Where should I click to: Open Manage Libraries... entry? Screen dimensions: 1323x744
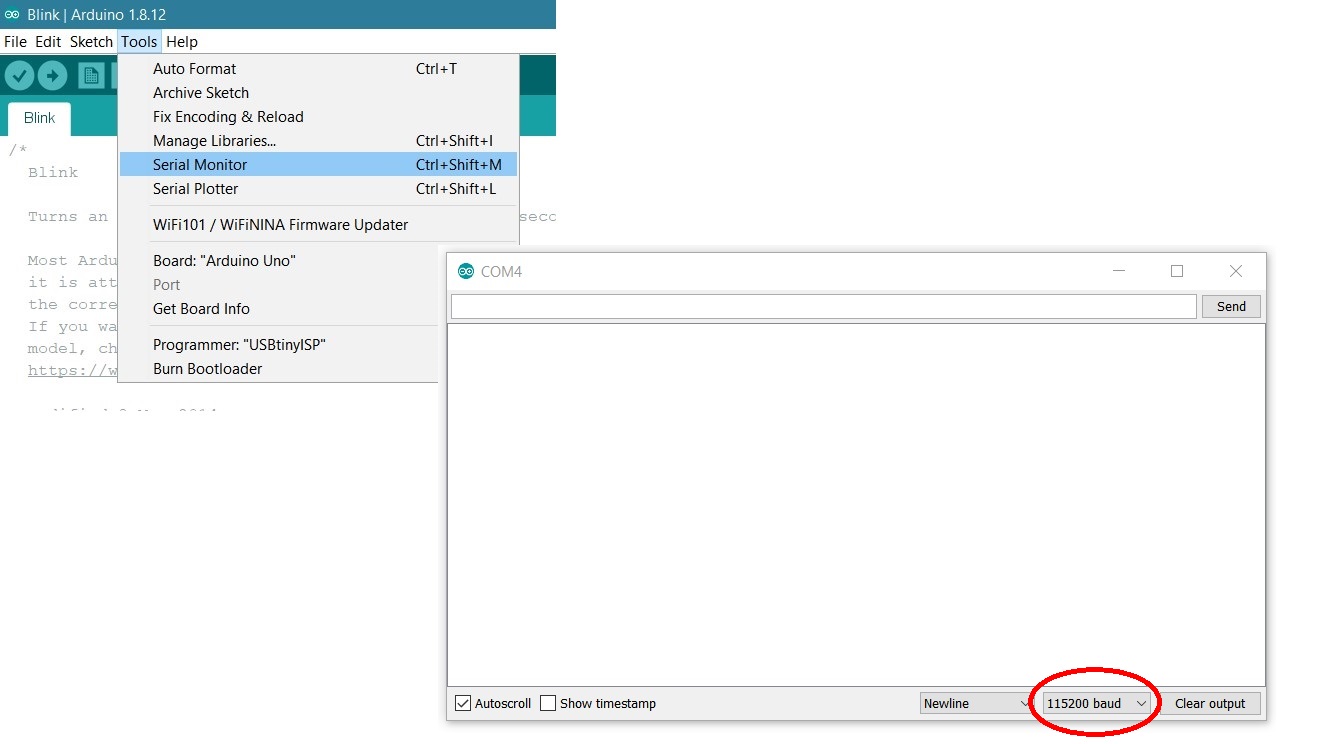coord(318,141)
